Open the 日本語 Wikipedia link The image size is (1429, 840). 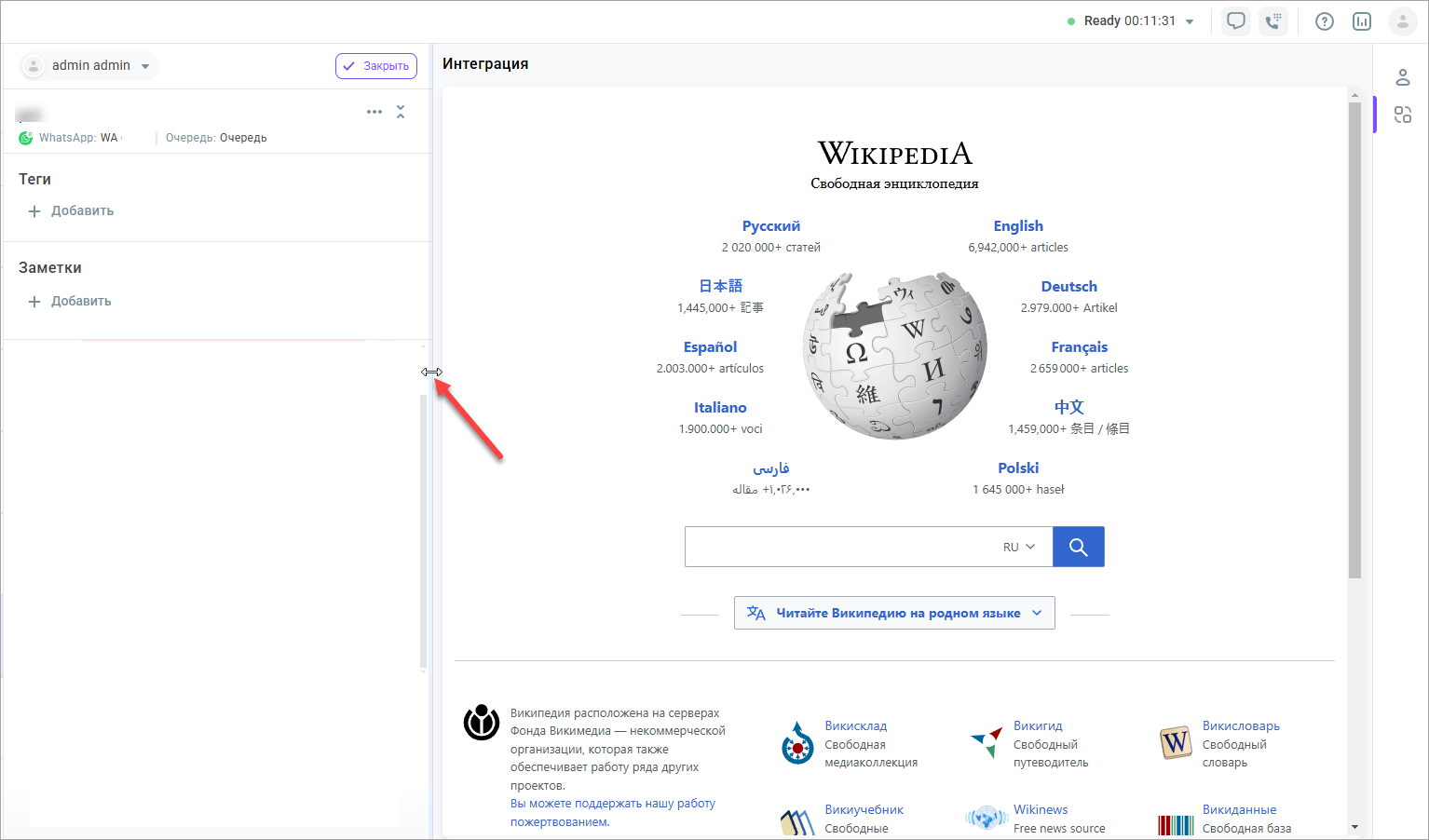(x=721, y=286)
